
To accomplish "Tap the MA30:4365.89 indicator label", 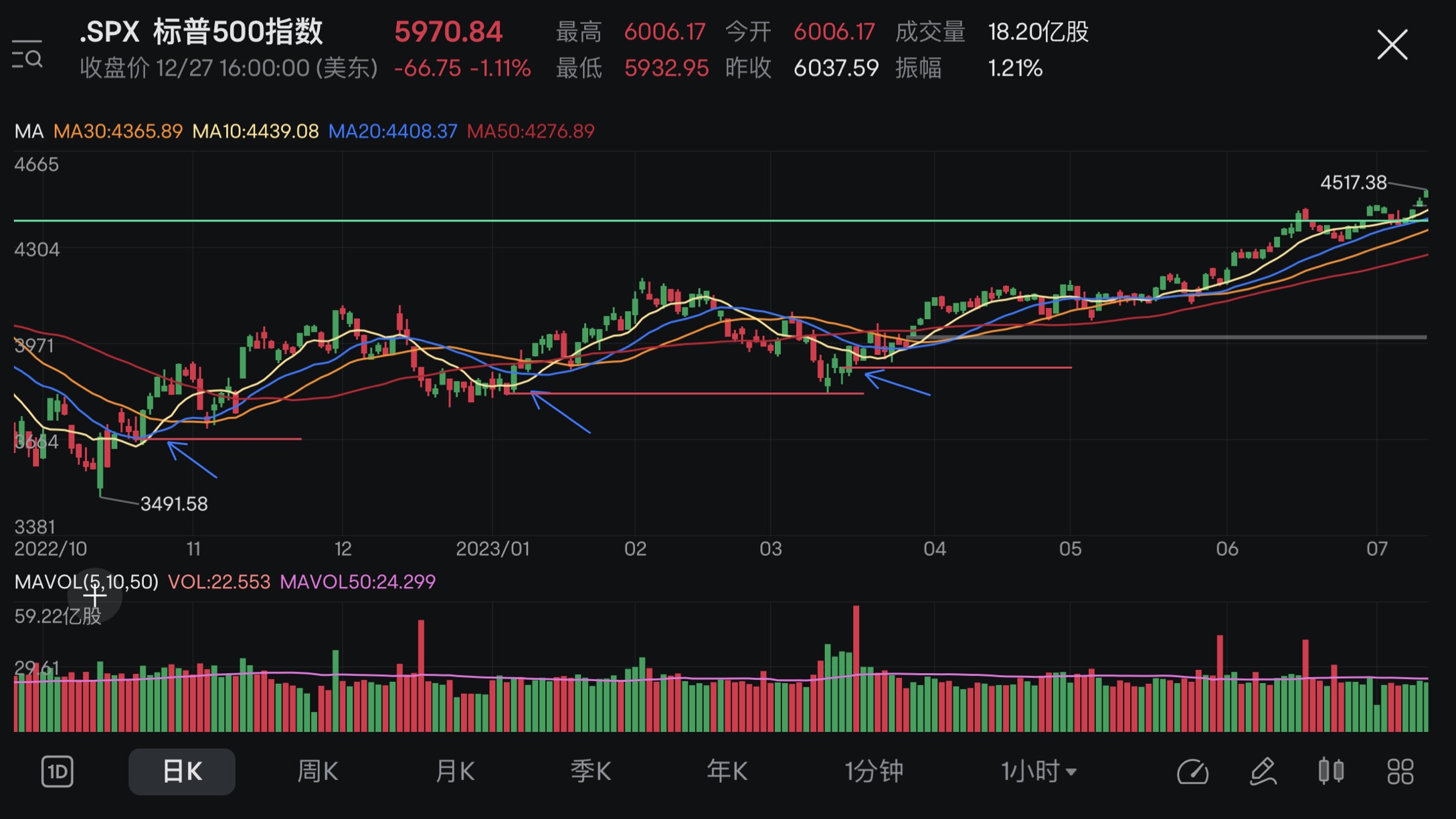I will point(118,131).
